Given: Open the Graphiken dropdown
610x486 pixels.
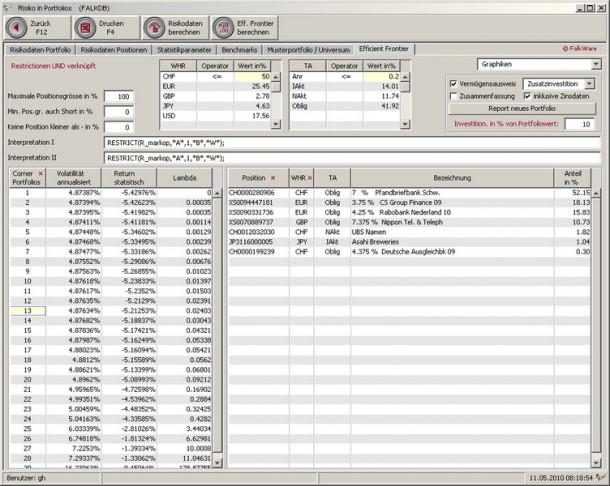Looking at the screenshot, I should (594, 63).
